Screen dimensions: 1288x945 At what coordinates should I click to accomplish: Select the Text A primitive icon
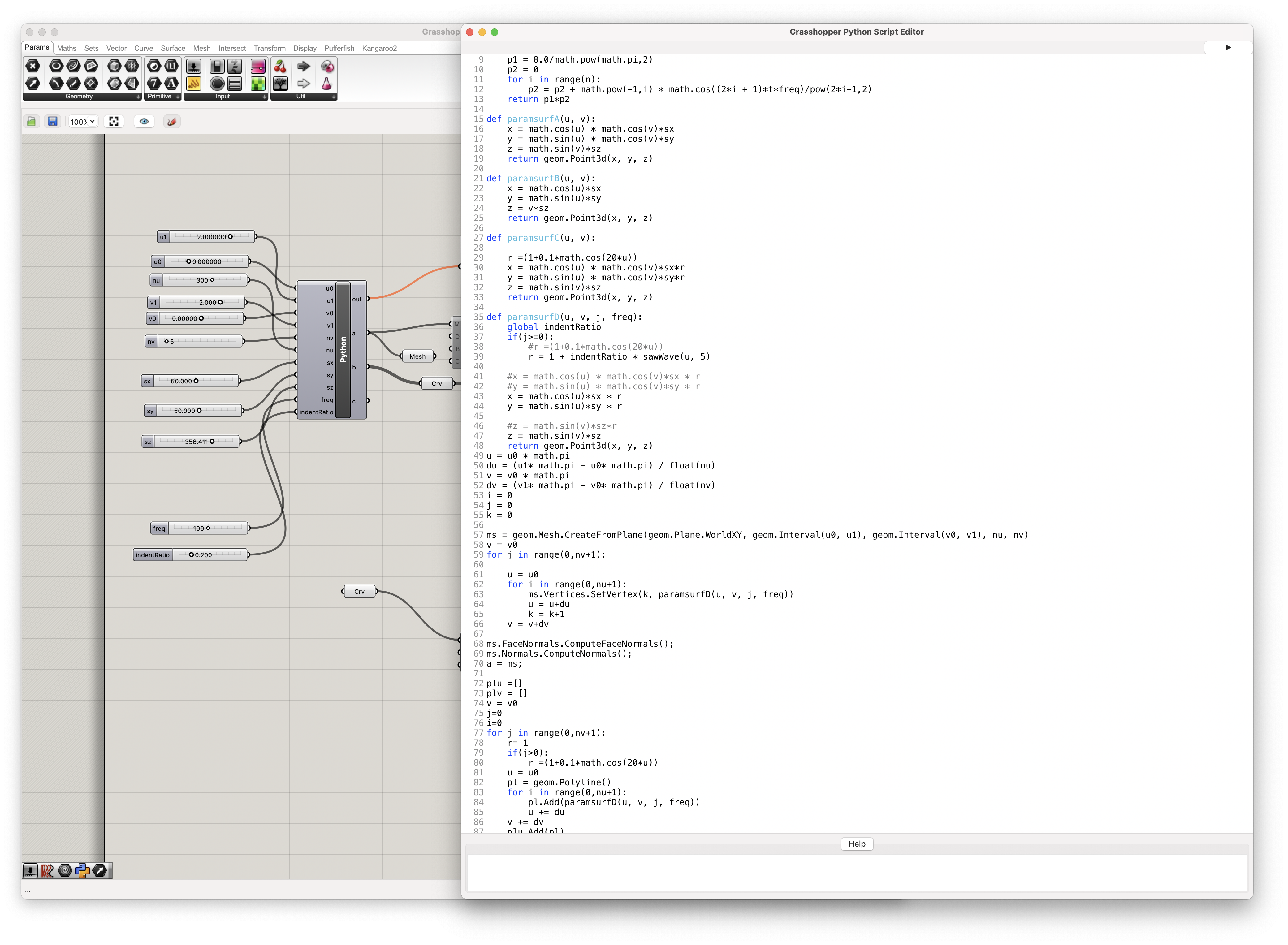171,84
